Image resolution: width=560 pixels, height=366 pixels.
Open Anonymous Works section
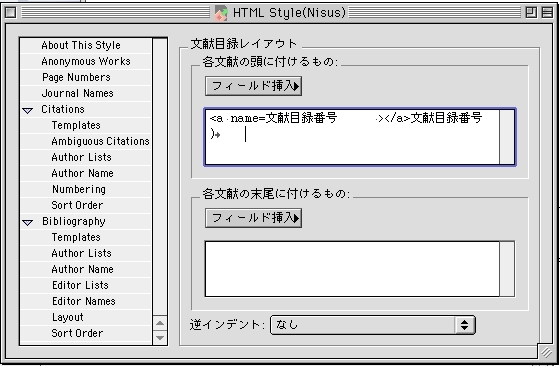click(x=86, y=61)
